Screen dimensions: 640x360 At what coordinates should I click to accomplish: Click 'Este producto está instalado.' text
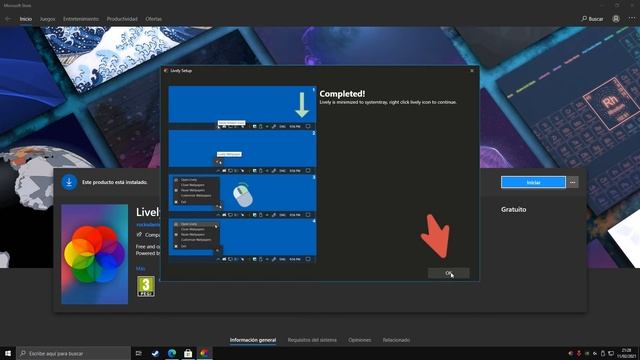coord(115,182)
